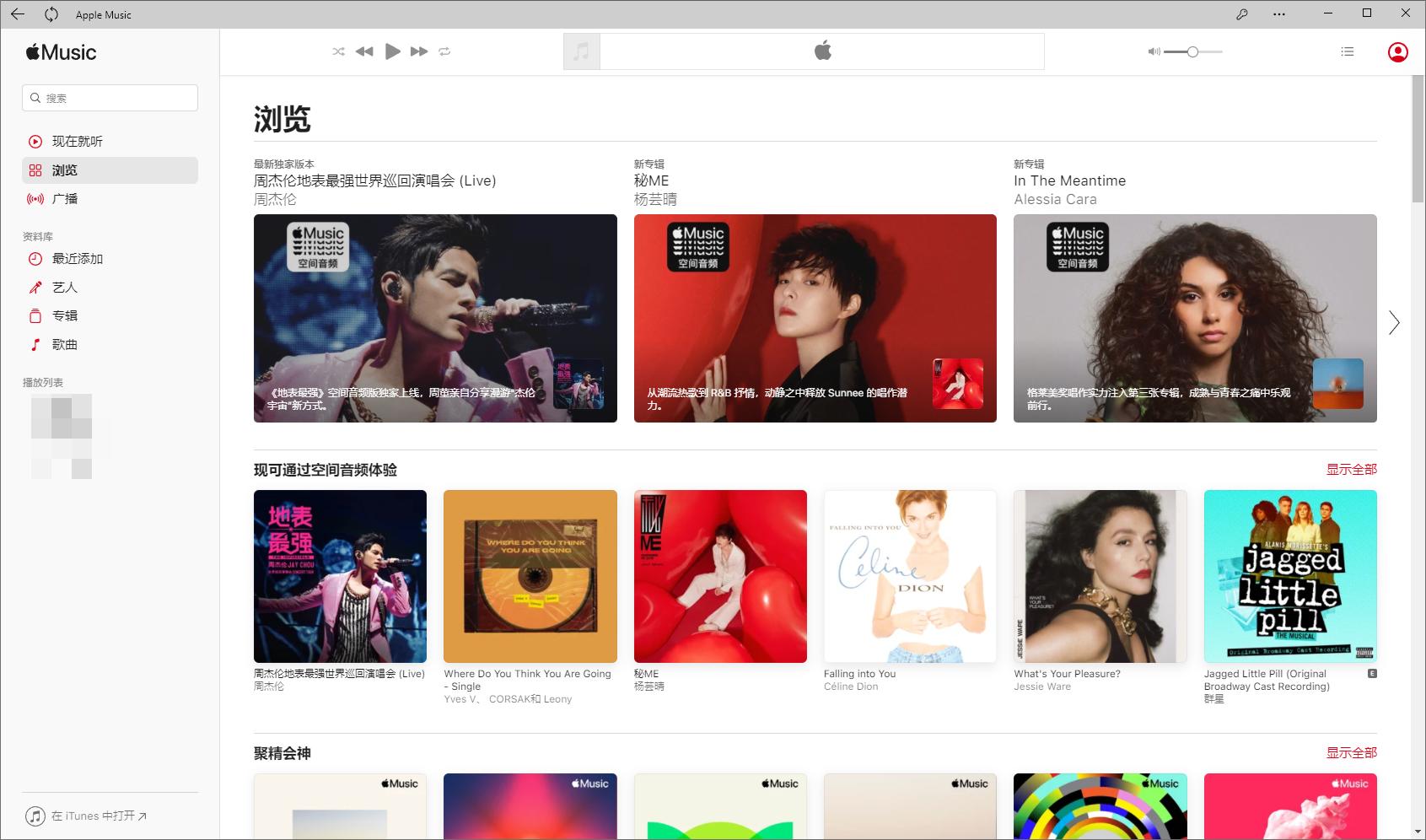The width and height of the screenshot is (1426, 840).
Task: Show all of 现可通过空间音频体验
Action: (1351, 470)
